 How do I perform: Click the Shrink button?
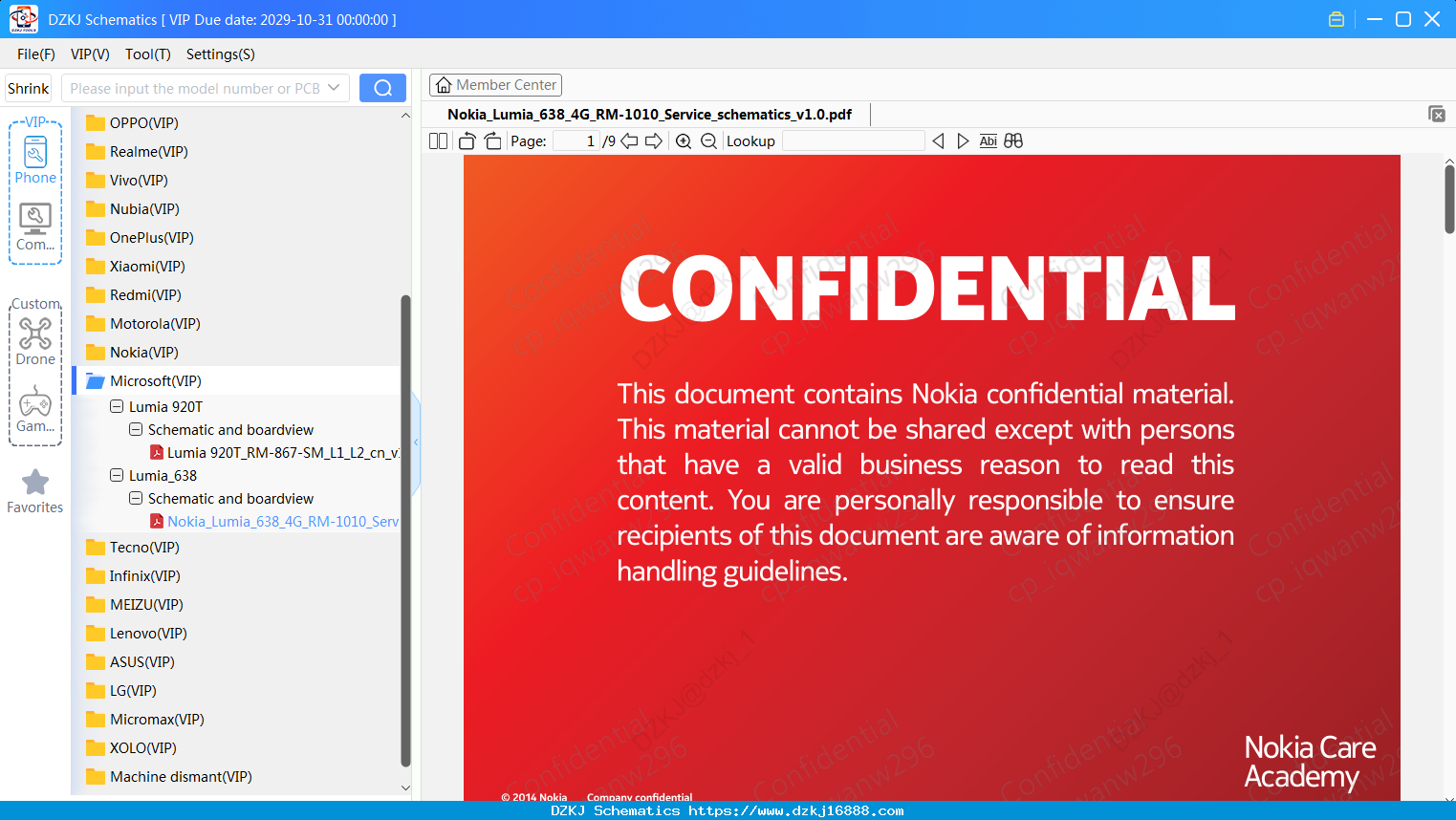coord(29,88)
